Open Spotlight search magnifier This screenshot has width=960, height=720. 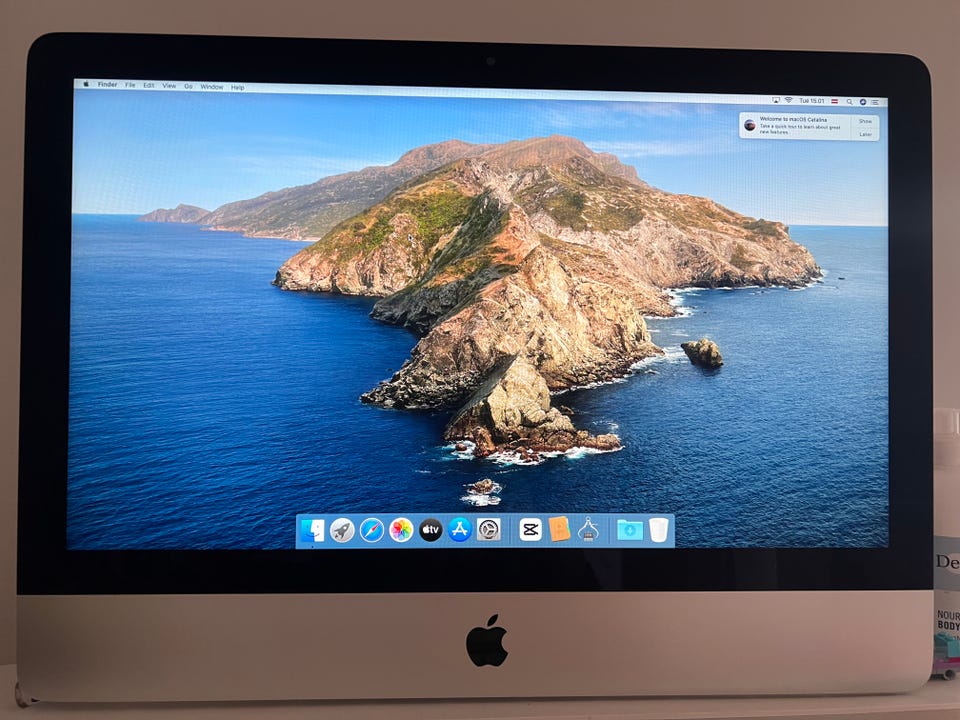(849, 102)
